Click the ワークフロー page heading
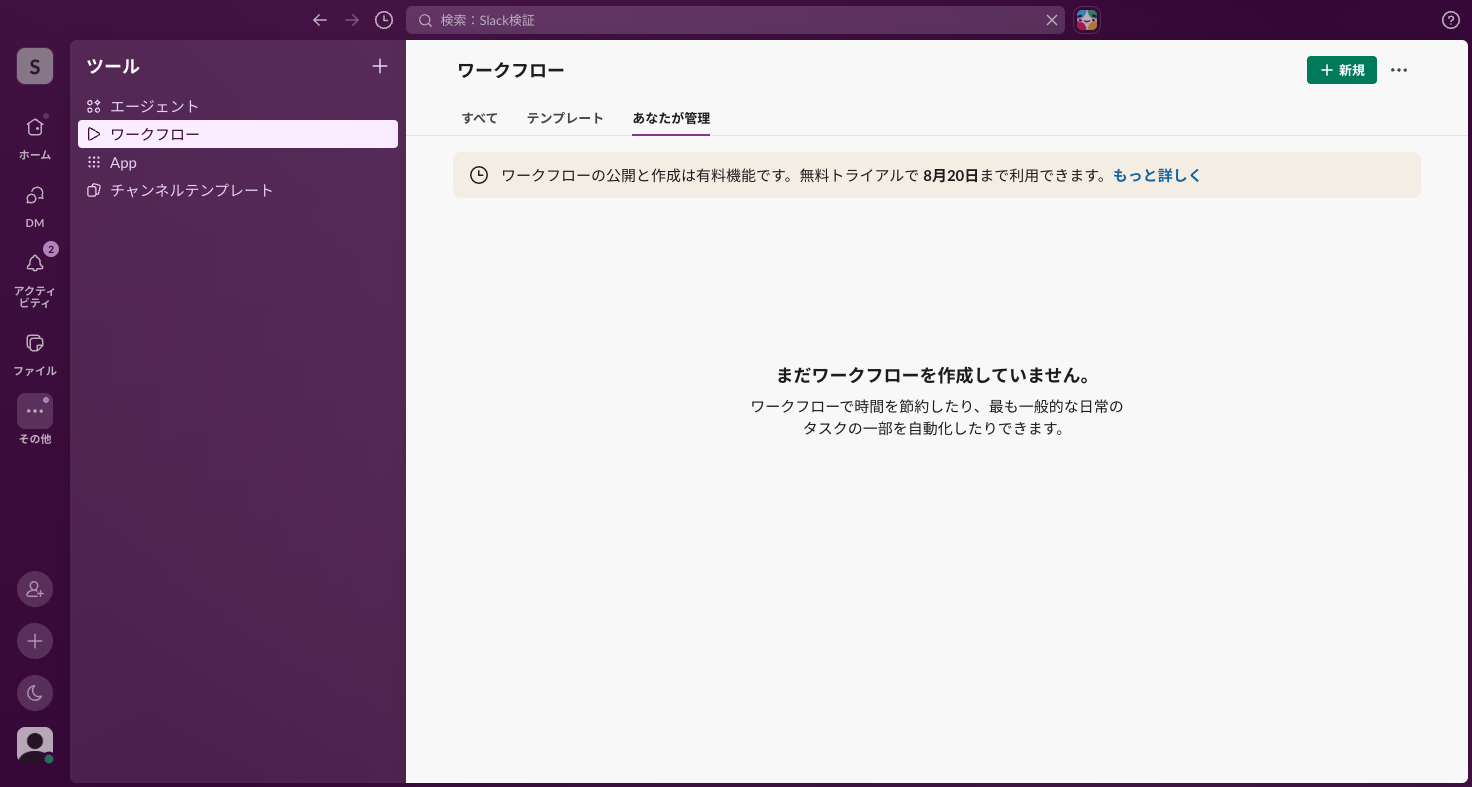 (511, 70)
